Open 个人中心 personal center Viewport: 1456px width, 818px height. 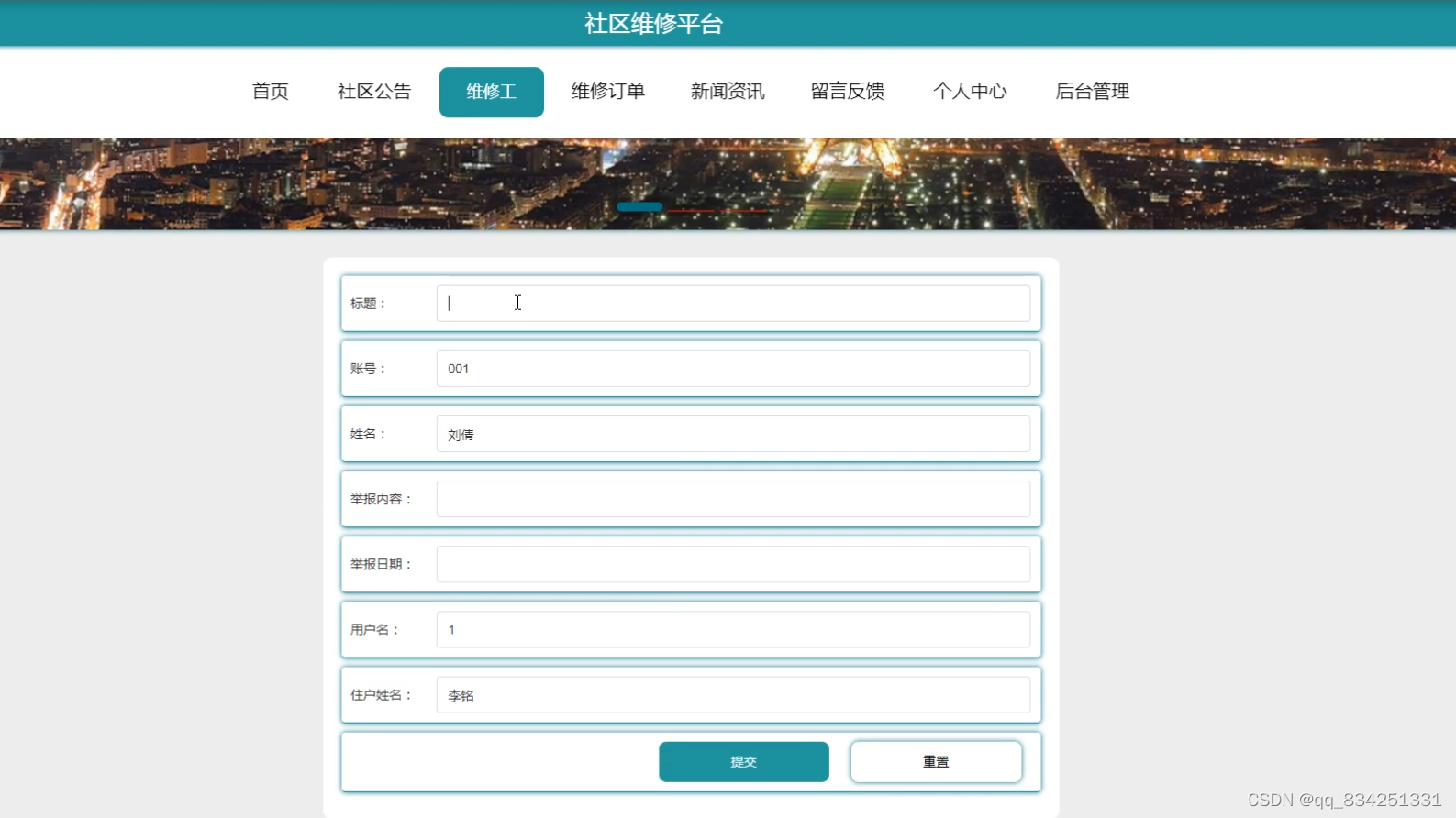(970, 92)
